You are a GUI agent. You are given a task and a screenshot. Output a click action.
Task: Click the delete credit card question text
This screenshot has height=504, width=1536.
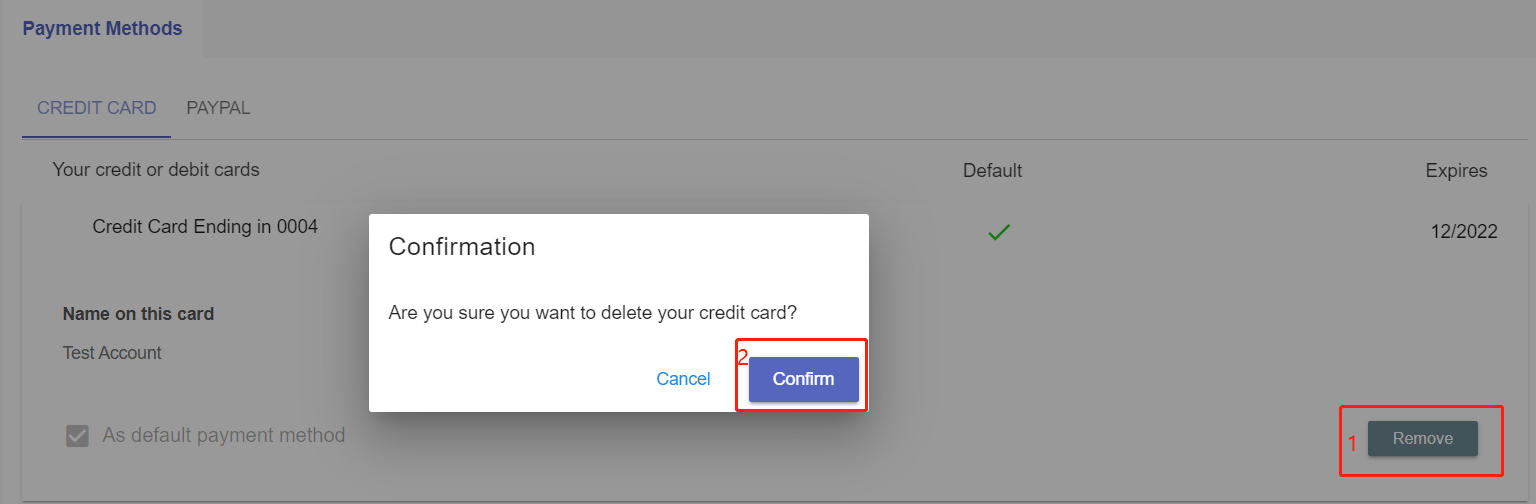pyautogui.click(x=592, y=313)
